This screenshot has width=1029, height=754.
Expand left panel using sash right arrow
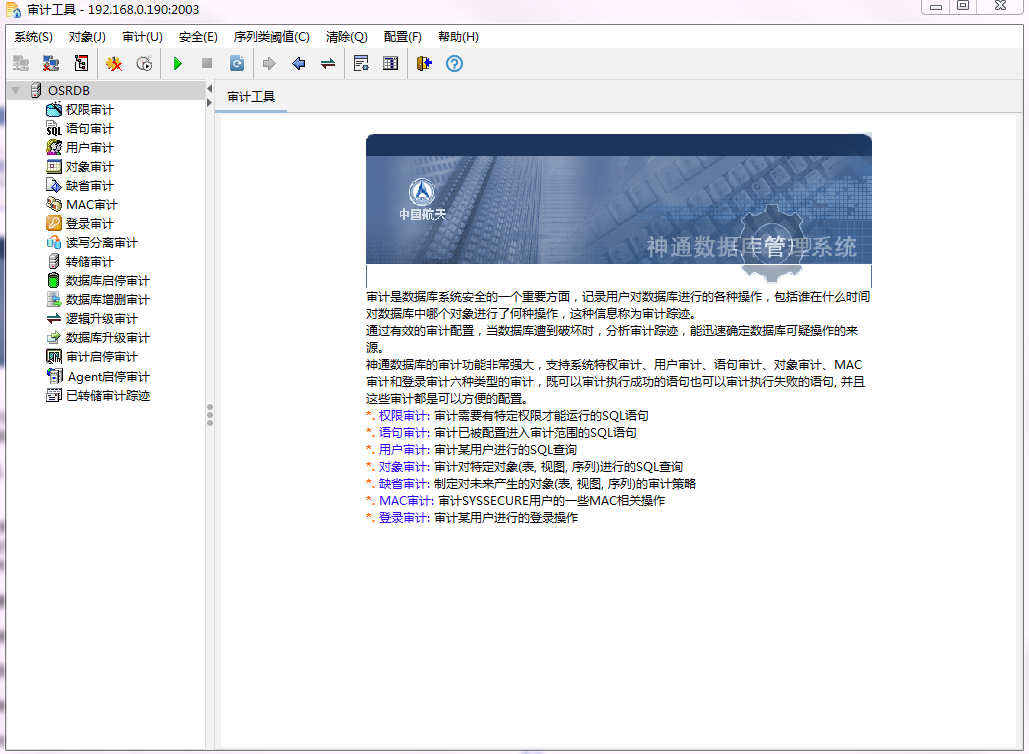point(210,103)
